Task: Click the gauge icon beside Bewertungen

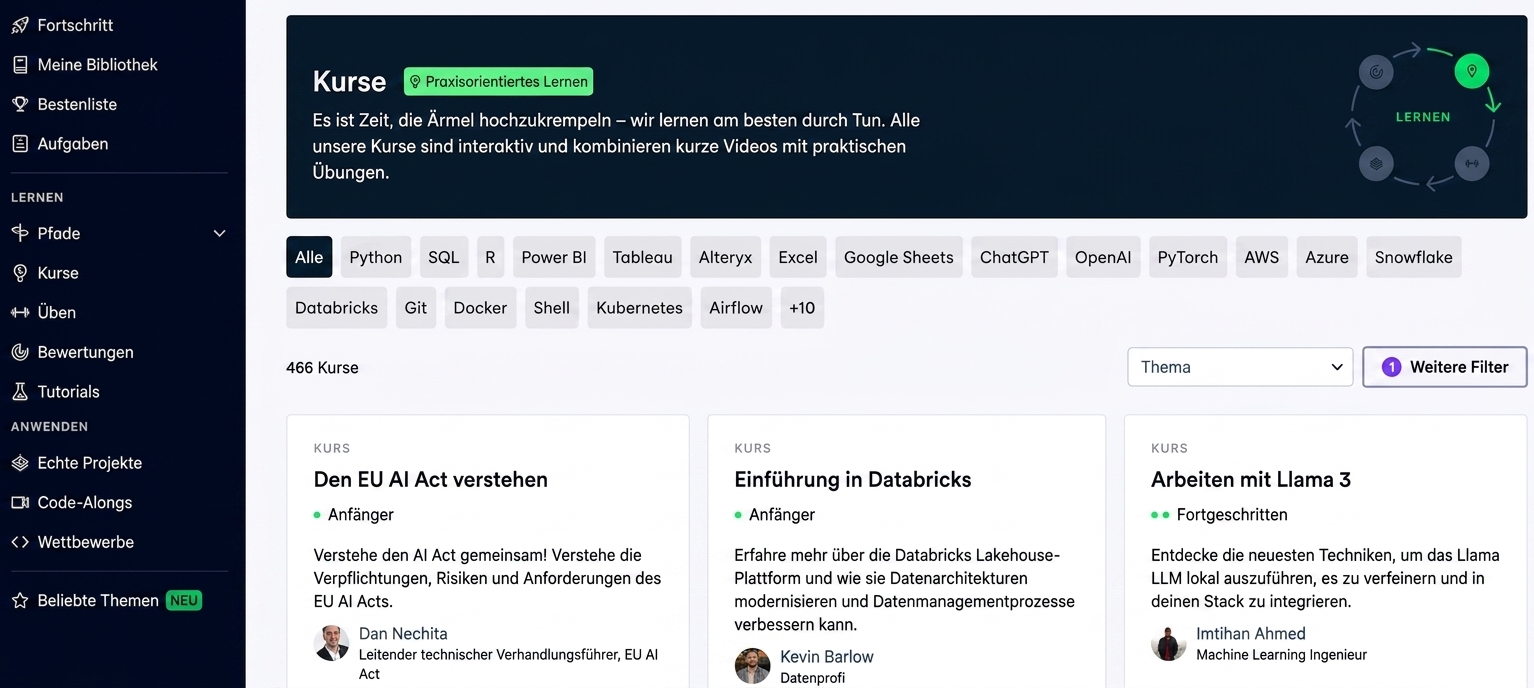Action: [20, 352]
